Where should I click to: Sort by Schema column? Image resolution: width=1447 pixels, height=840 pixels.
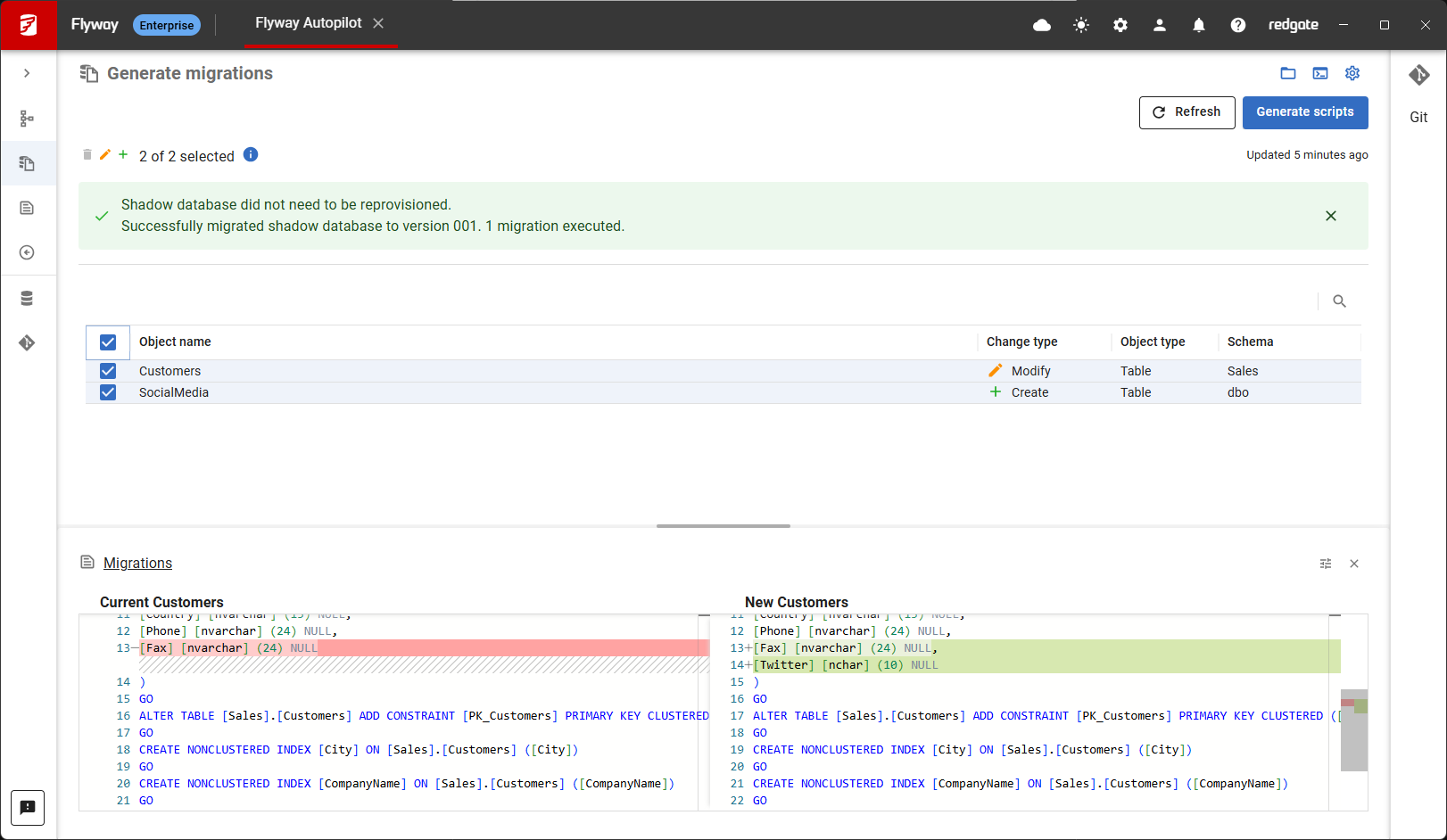click(1250, 342)
